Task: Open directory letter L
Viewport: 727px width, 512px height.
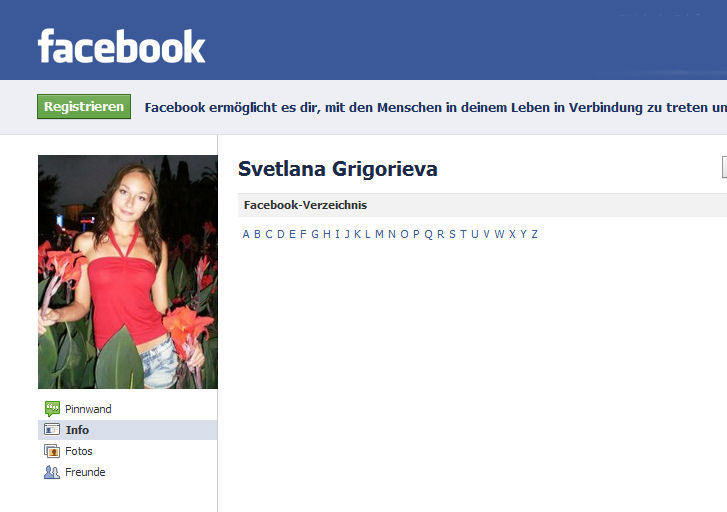Action: pos(368,234)
